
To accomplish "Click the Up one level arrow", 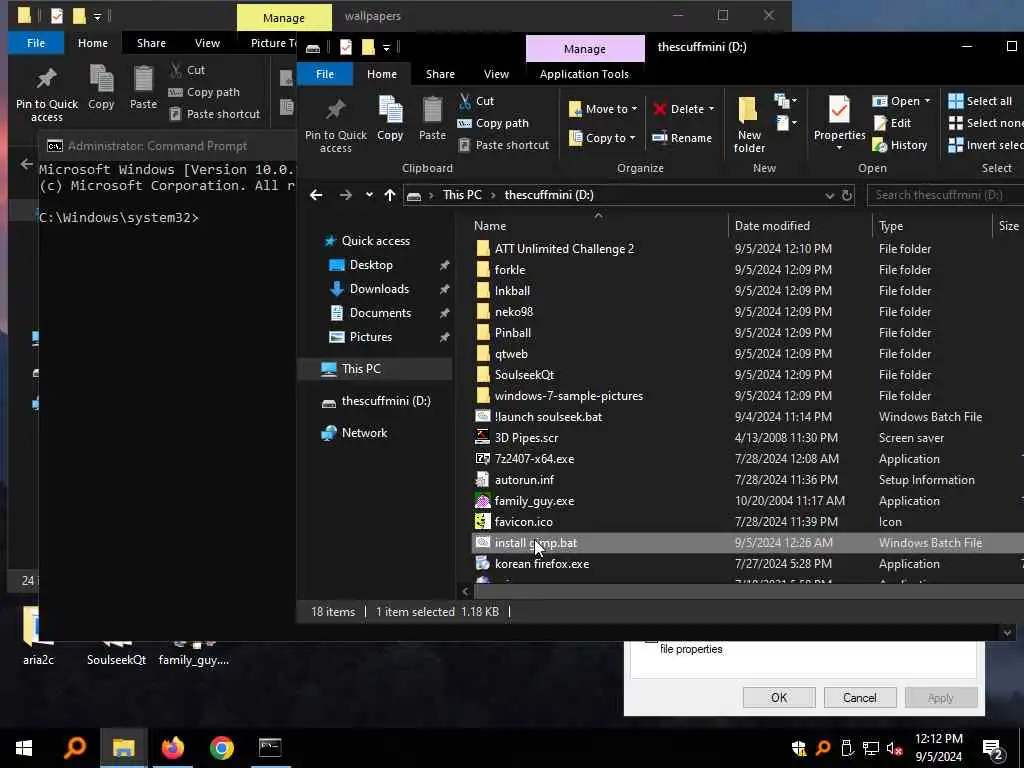I will point(390,195).
